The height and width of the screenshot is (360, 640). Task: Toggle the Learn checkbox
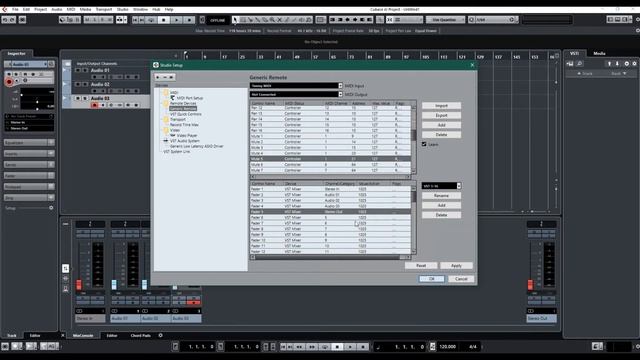pyautogui.click(x=424, y=144)
